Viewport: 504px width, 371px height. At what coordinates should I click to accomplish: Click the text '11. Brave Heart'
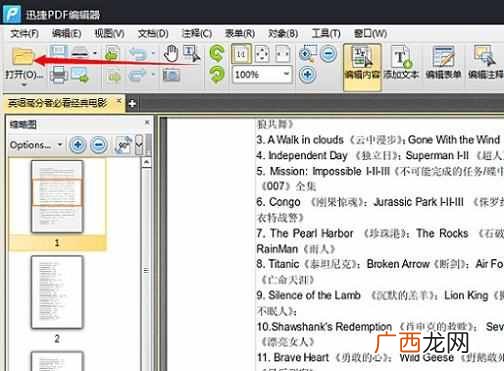coord(293,358)
